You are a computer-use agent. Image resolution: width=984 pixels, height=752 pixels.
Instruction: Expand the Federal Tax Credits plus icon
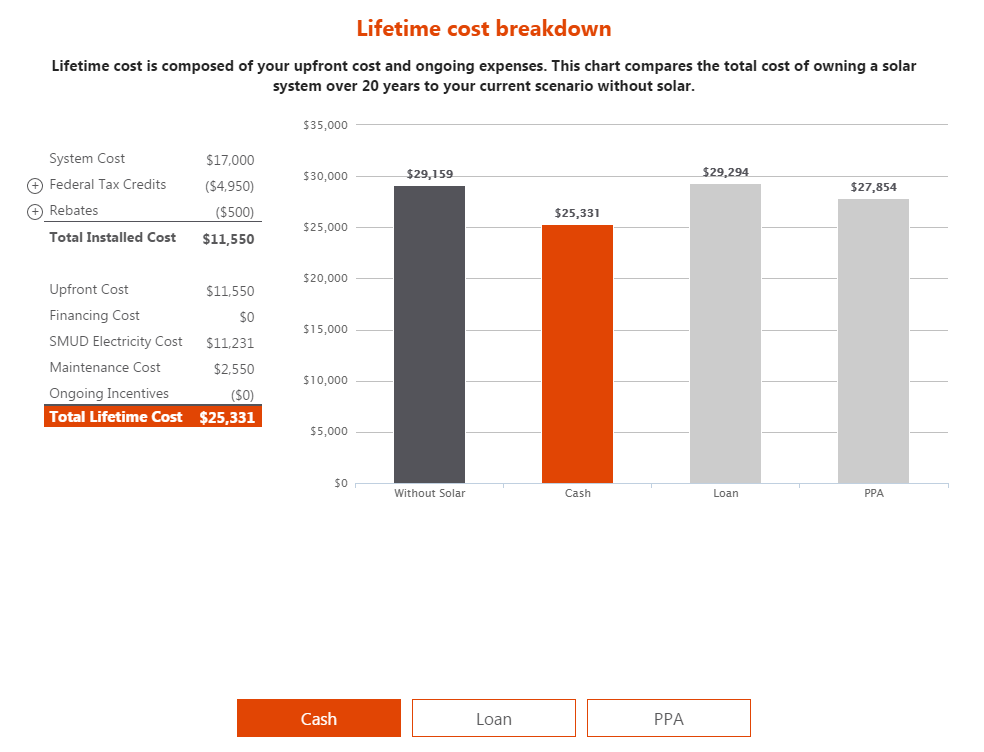tap(35, 186)
